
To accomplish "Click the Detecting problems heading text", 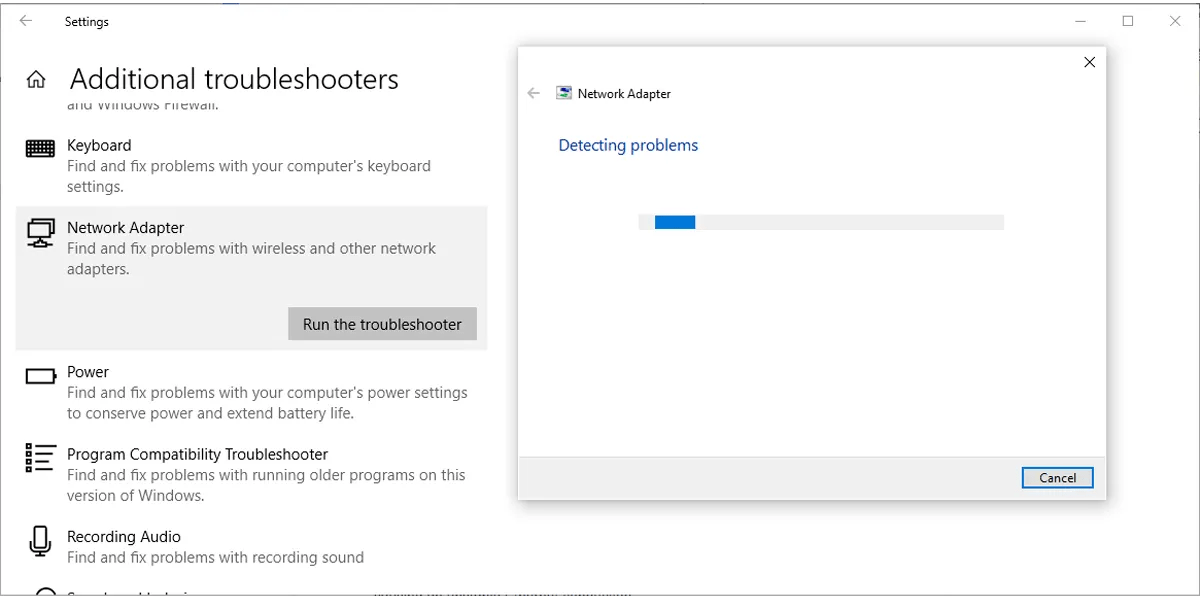I will click(x=628, y=145).
